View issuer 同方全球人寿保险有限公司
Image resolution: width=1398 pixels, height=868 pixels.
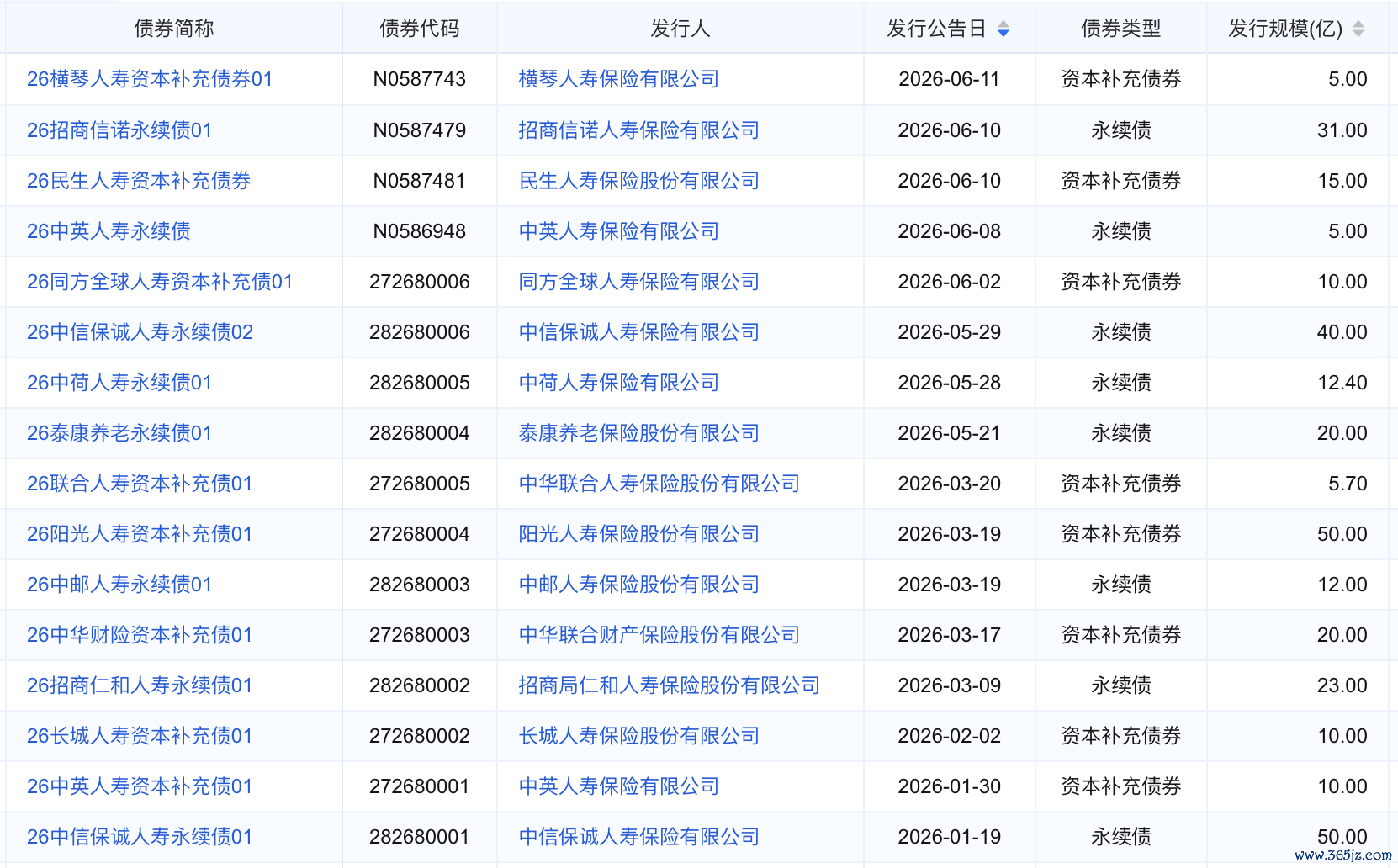click(639, 282)
